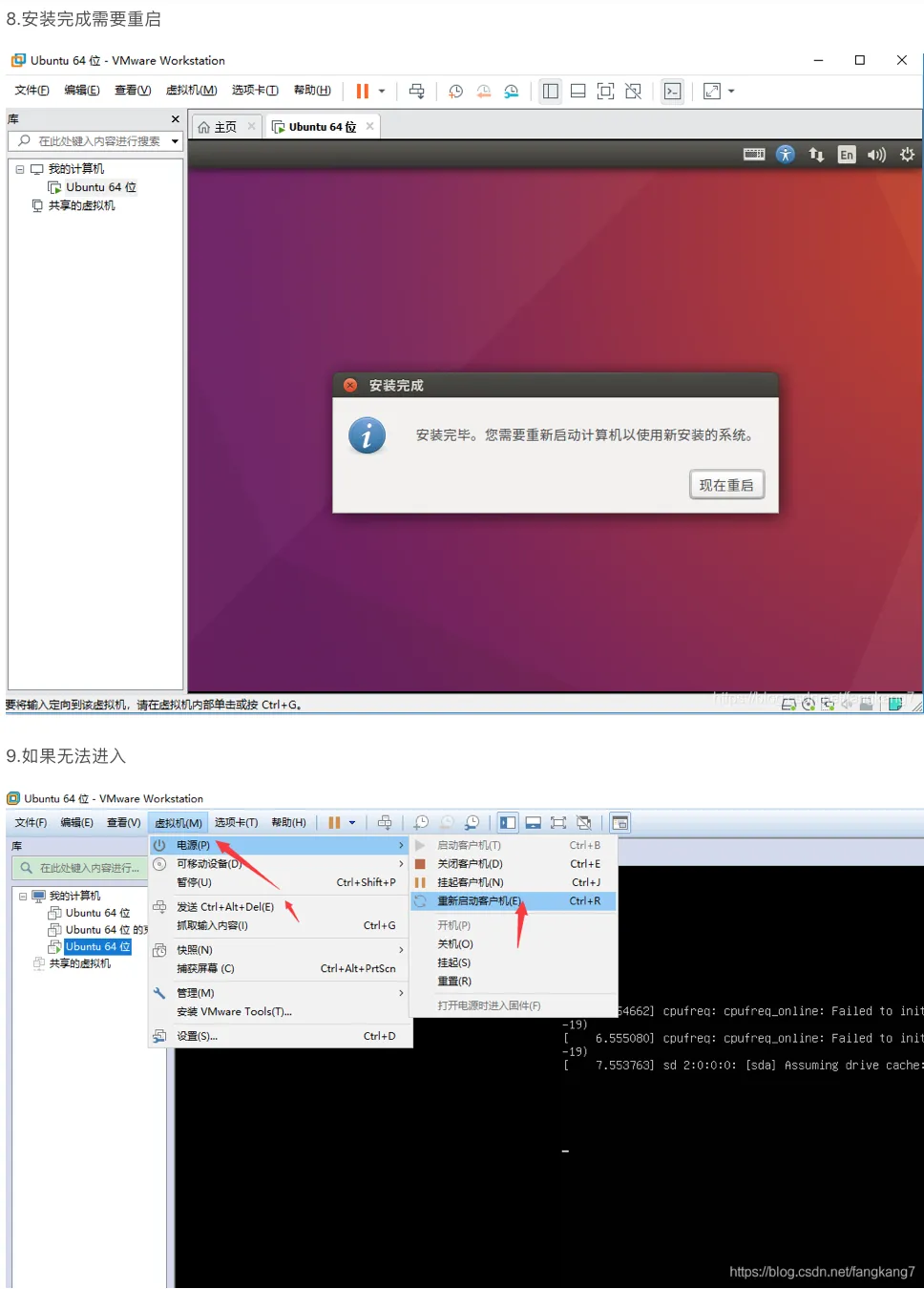
Task: Close the Ubuntu 64 位 tab
Action: pyautogui.click(x=370, y=126)
